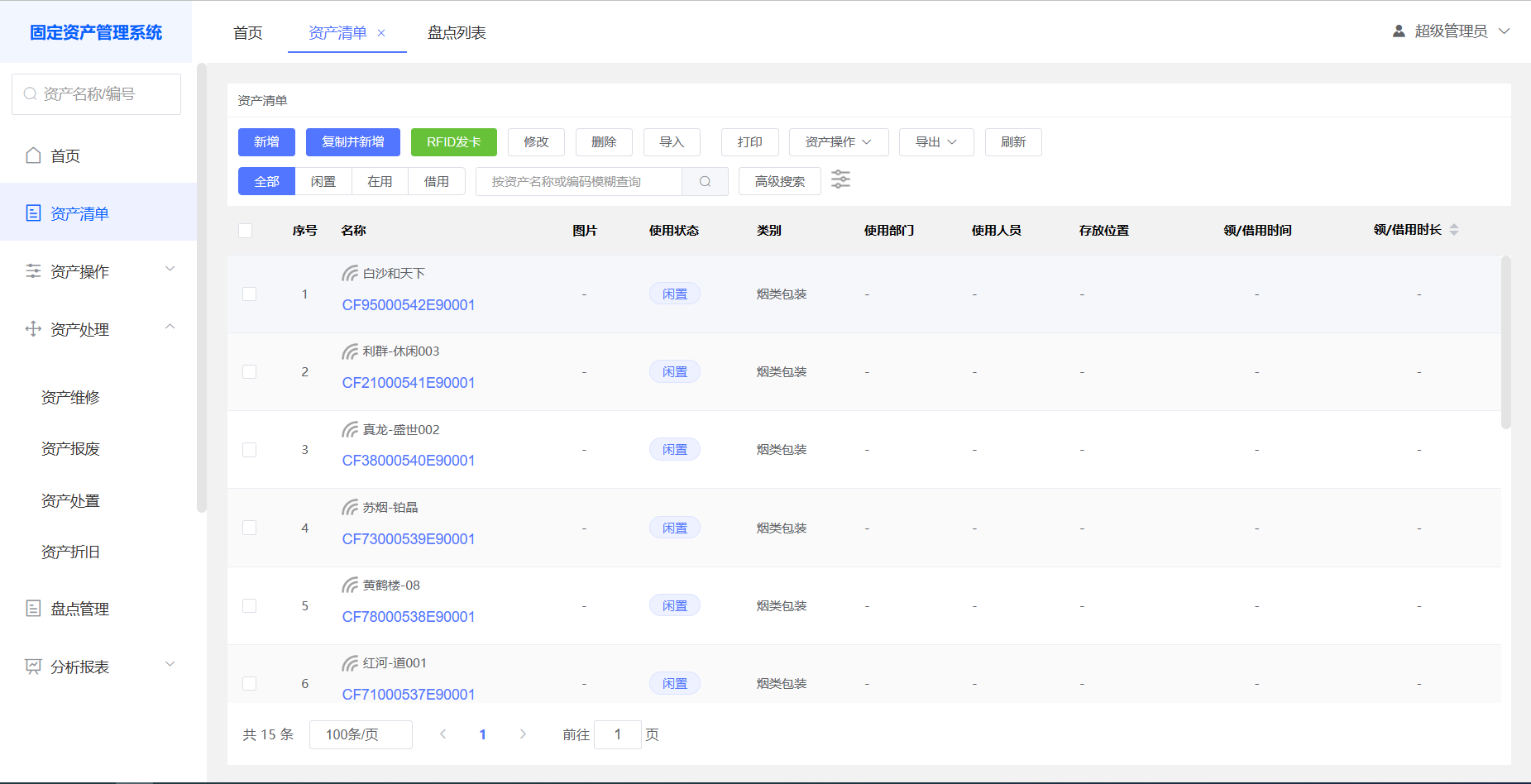Expand 资产操作 sidebar menu chevron
The width and height of the screenshot is (1531, 784).
[x=170, y=270]
